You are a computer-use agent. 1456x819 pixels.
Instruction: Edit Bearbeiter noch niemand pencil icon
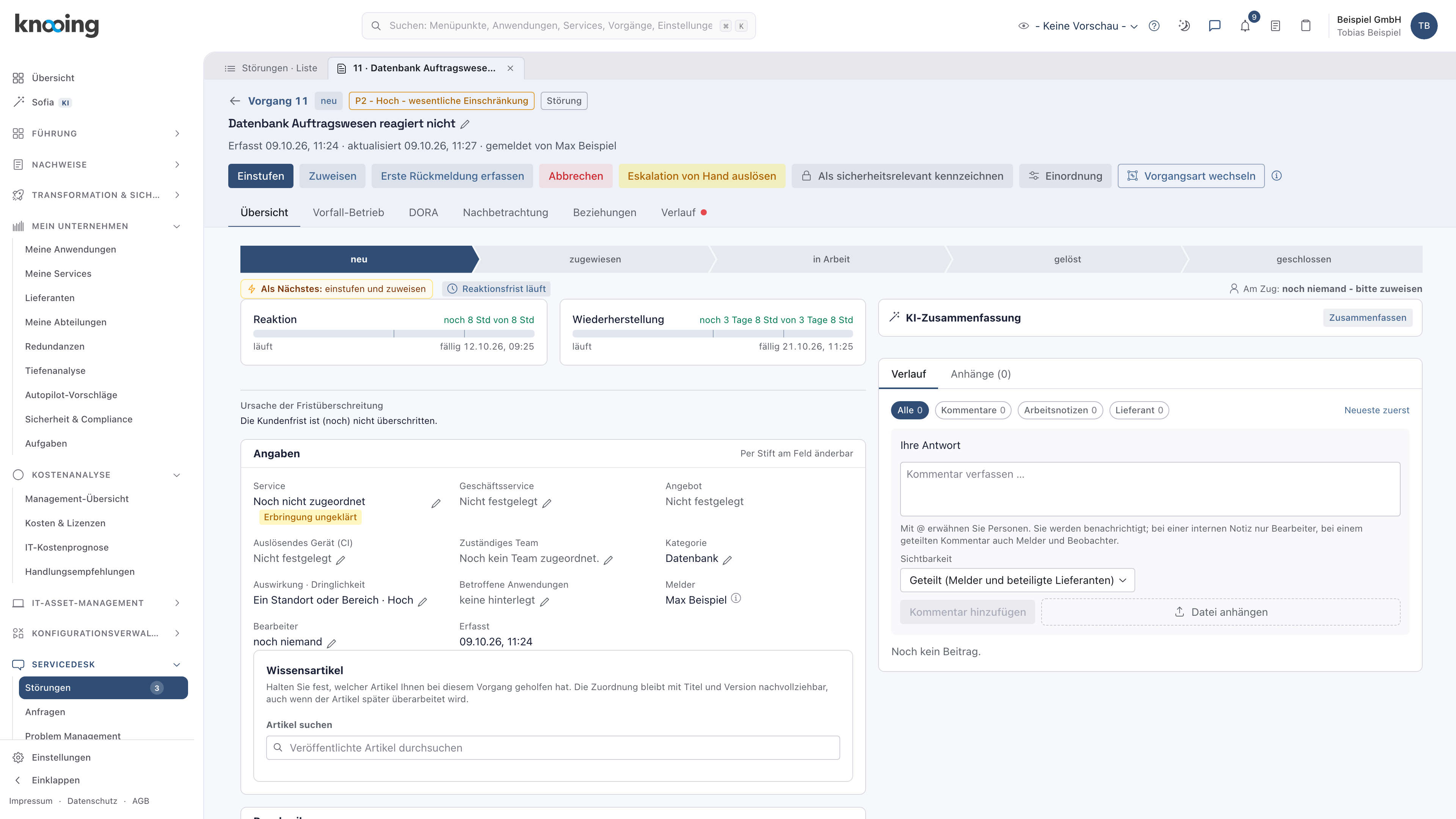pyautogui.click(x=332, y=643)
